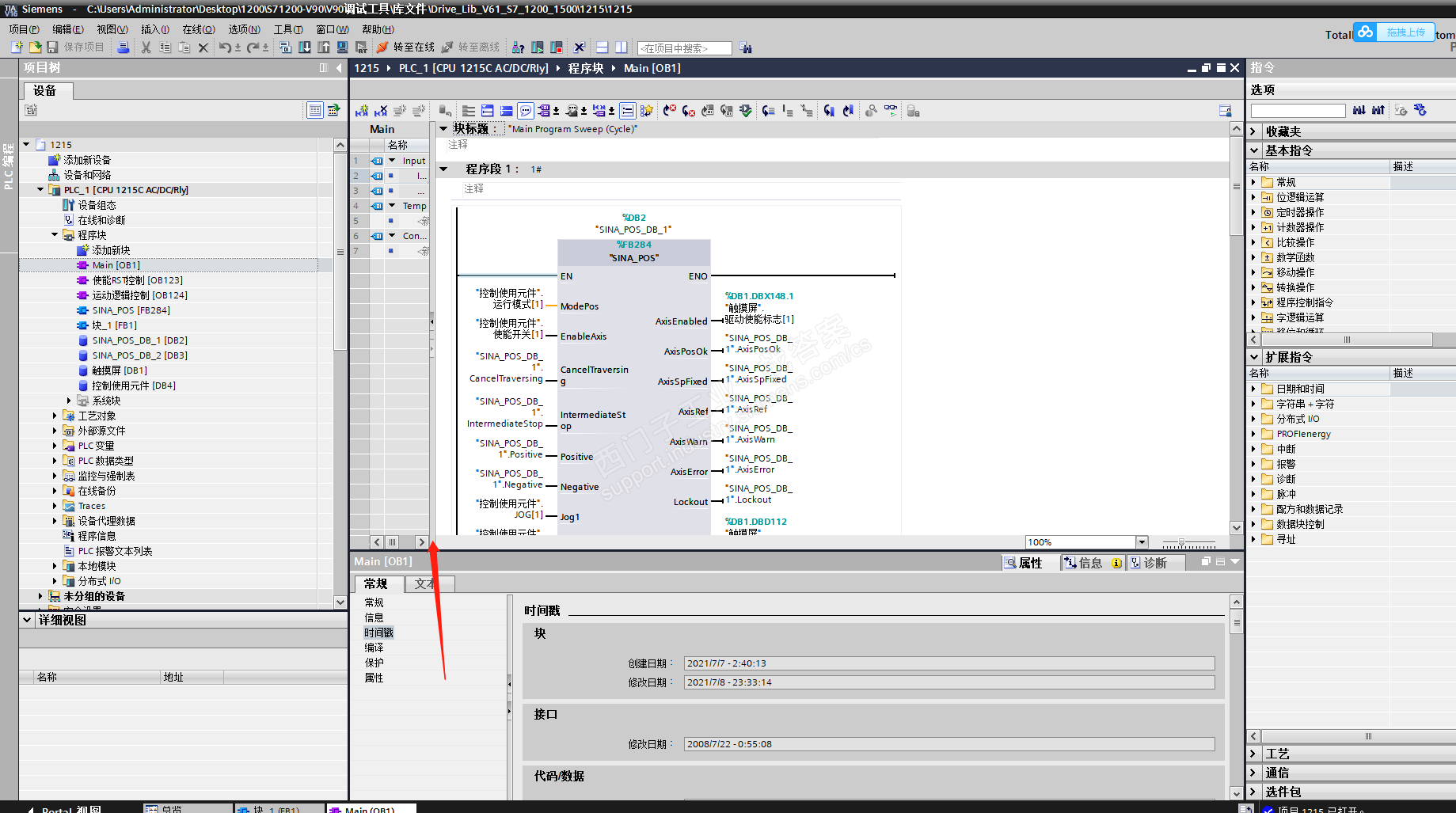
Task: Click the stop CPU icon
Action: point(557,47)
